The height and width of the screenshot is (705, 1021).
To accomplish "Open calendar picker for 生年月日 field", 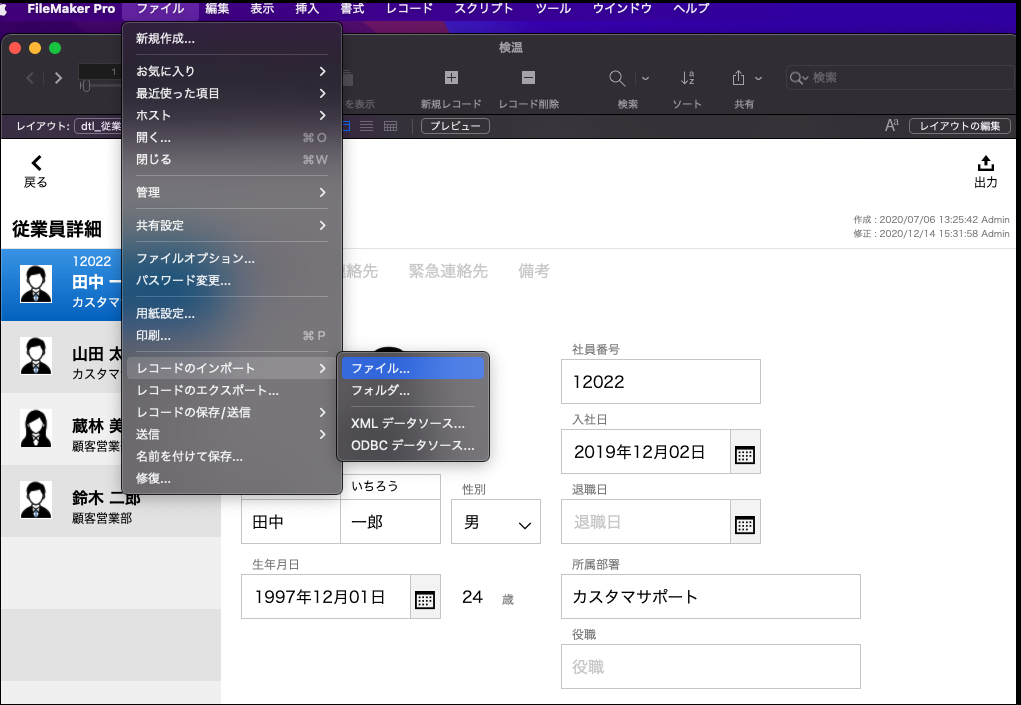I will 424,599.
